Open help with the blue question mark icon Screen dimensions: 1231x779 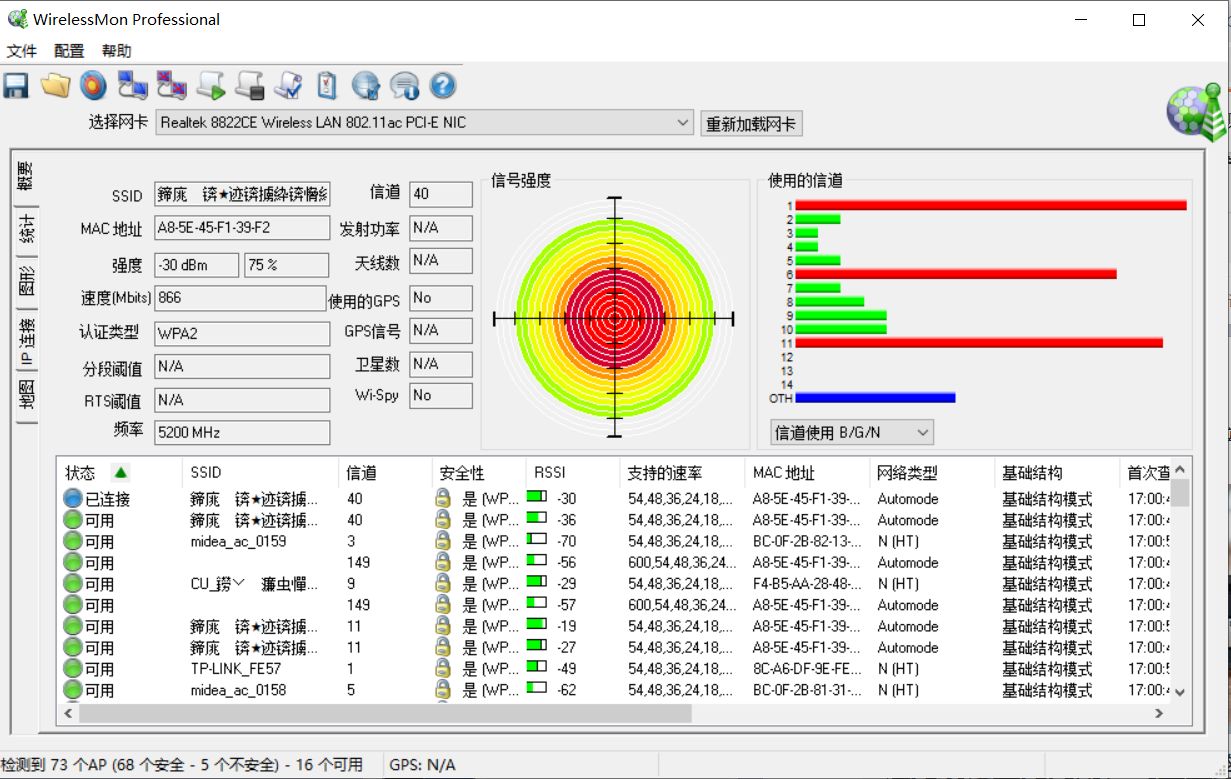click(x=443, y=86)
